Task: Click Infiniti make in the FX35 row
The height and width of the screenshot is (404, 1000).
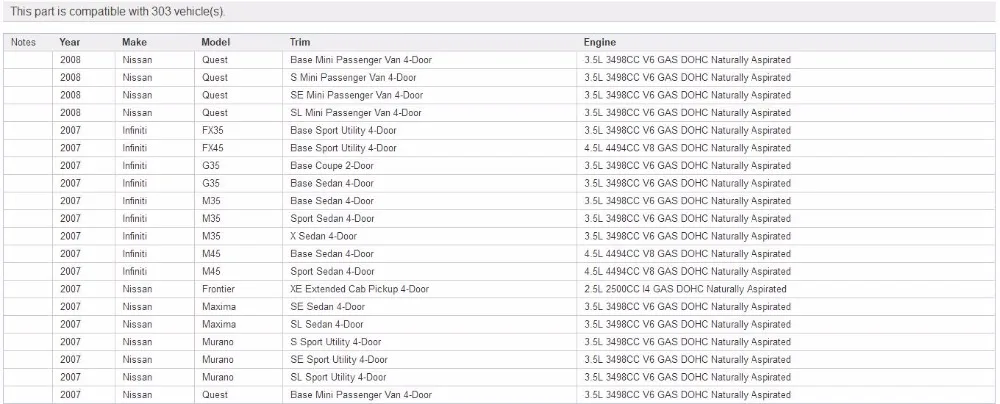Action: tap(135, 130)
